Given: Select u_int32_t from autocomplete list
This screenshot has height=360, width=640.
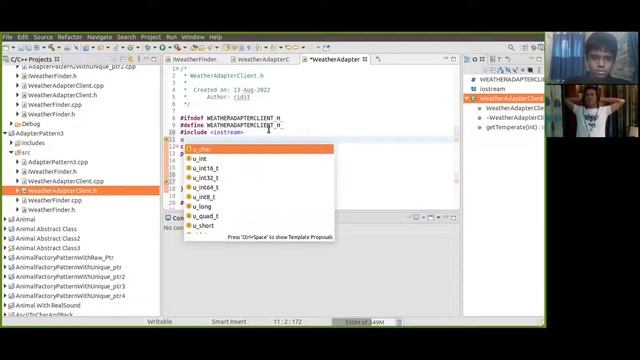Looking at the screenshot, I should coord(259,178).
